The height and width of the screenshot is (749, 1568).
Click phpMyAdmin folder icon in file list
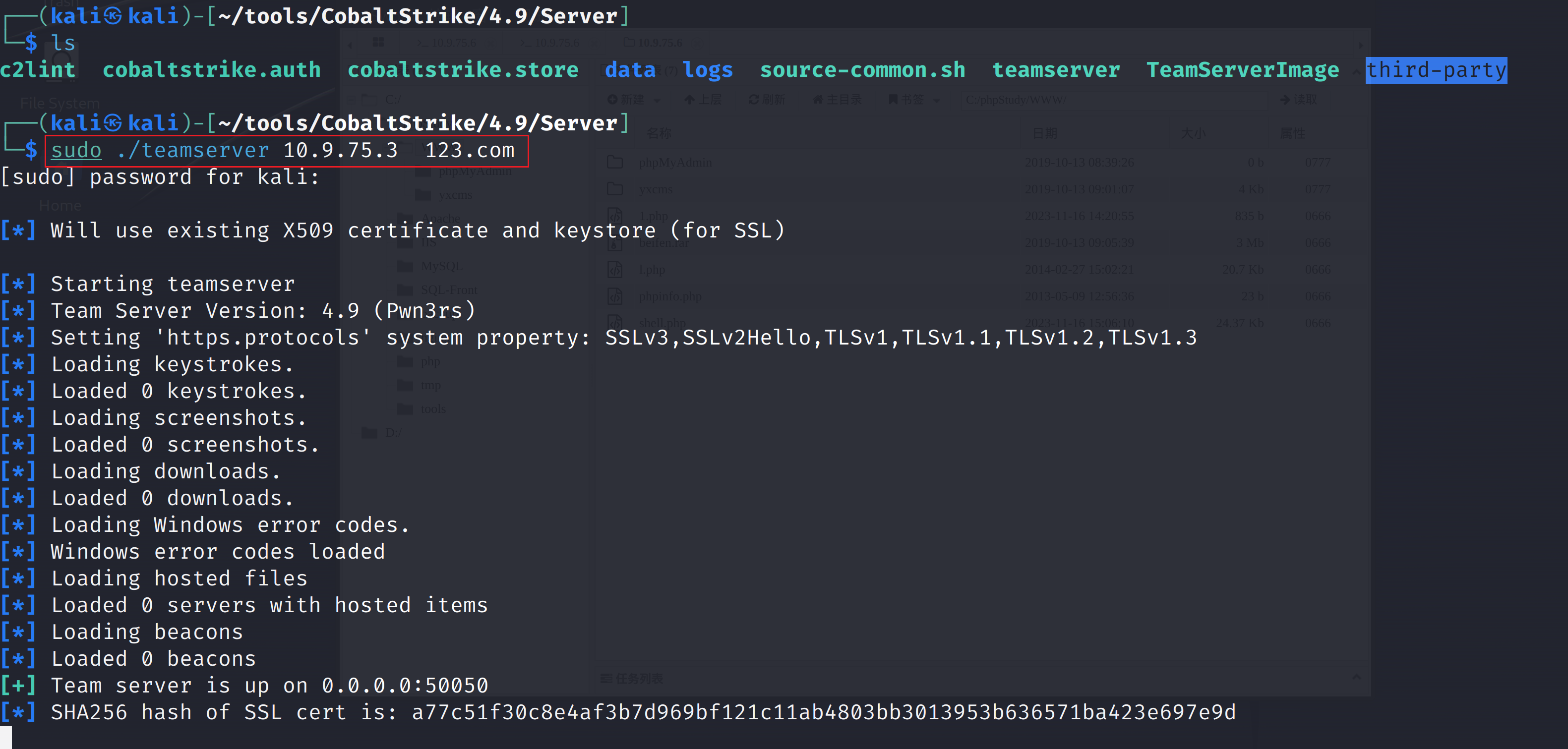coord(615,162)
